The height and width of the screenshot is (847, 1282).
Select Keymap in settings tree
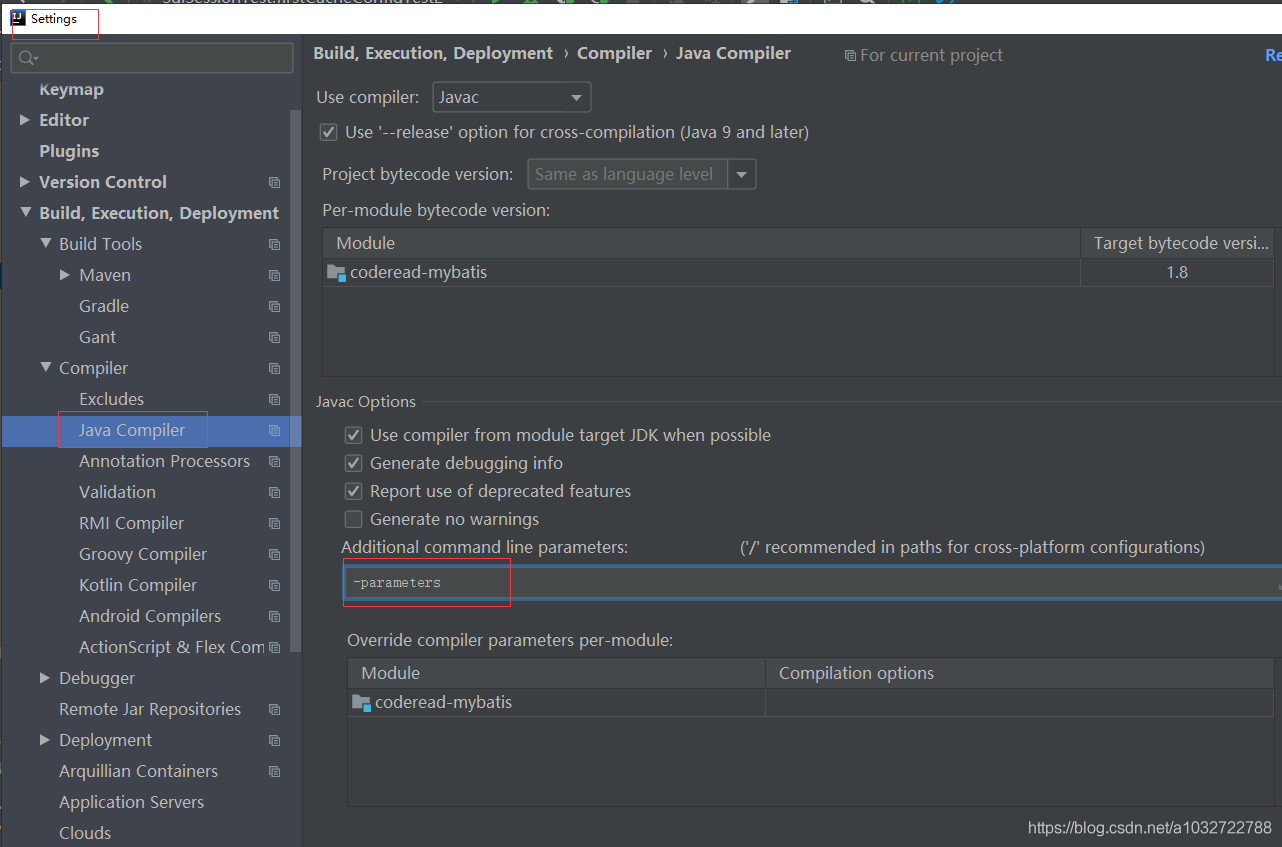coord(71,89)
